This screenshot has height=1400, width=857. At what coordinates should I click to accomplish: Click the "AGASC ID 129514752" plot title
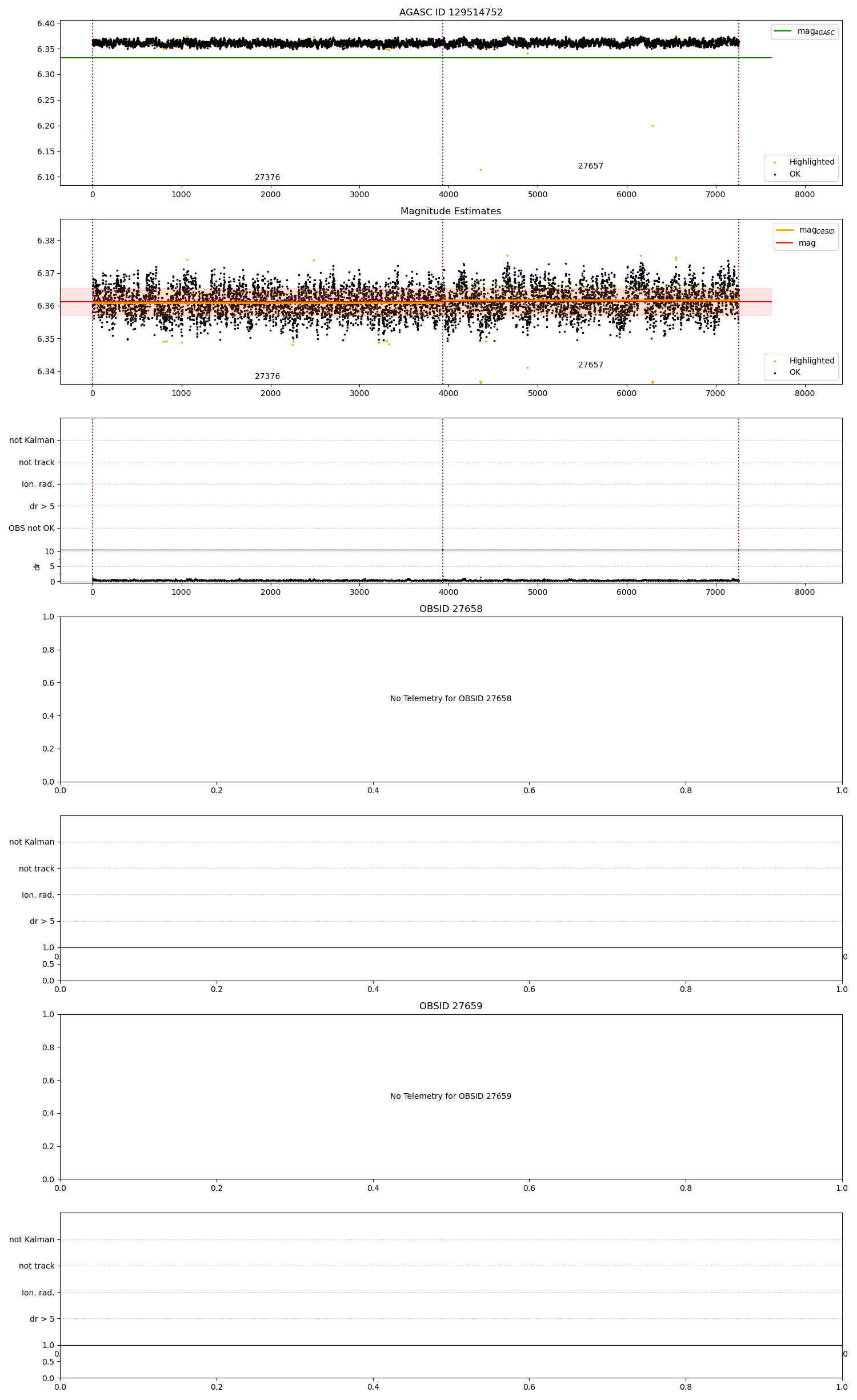coord(451,13)
